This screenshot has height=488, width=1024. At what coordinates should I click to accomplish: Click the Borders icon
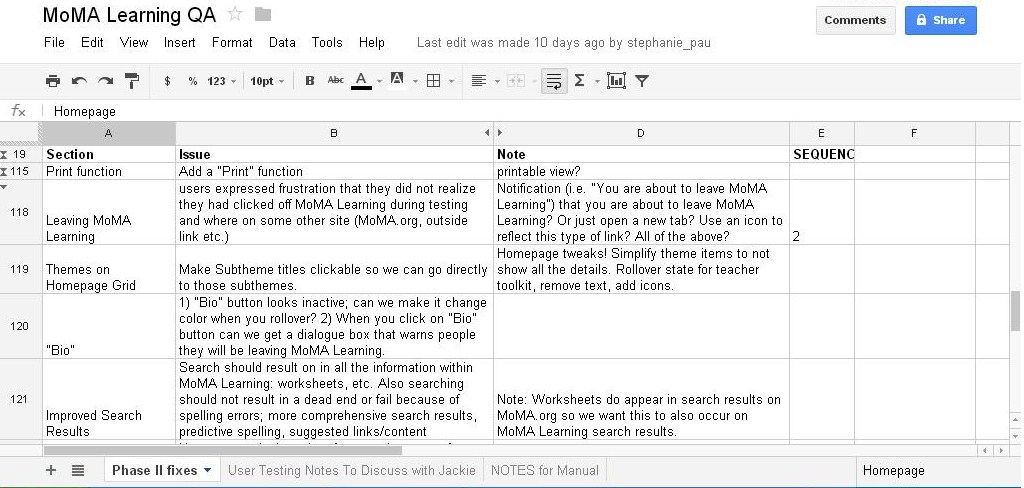coord(433,81)
